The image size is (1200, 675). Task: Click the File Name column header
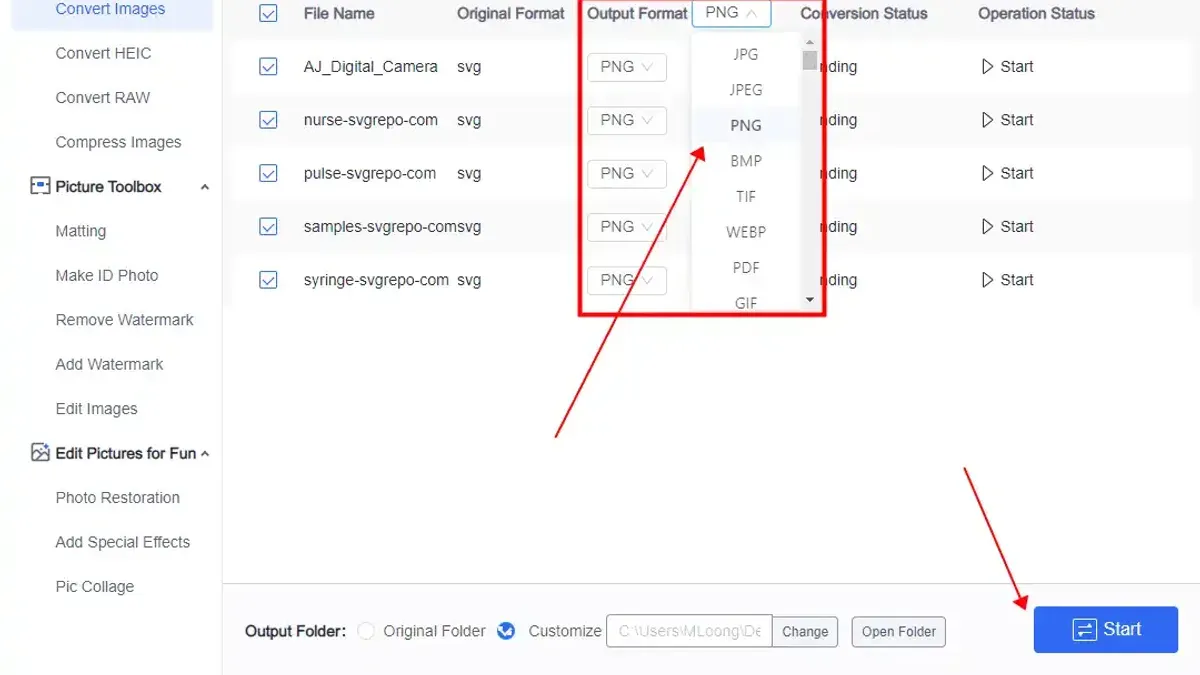(x=339, y=14)
